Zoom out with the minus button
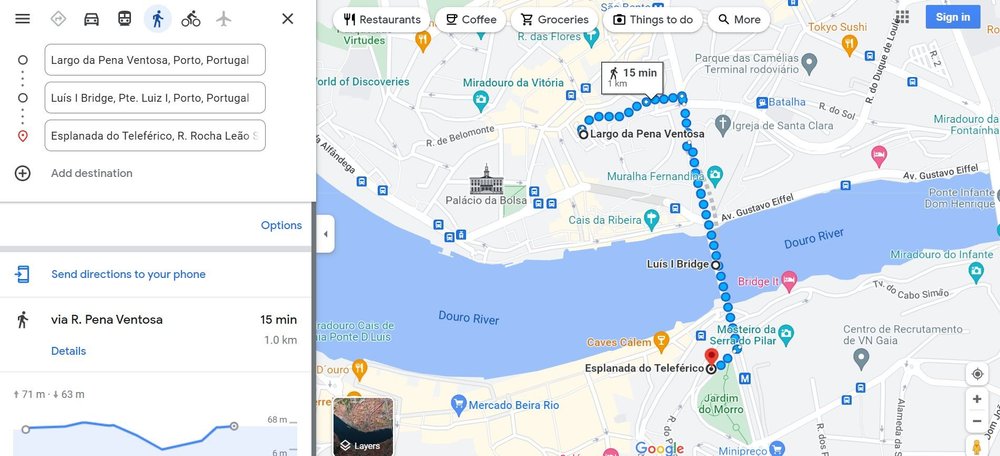The height and width of the screenshot is (456, 1000). click(x=976, y=422)
